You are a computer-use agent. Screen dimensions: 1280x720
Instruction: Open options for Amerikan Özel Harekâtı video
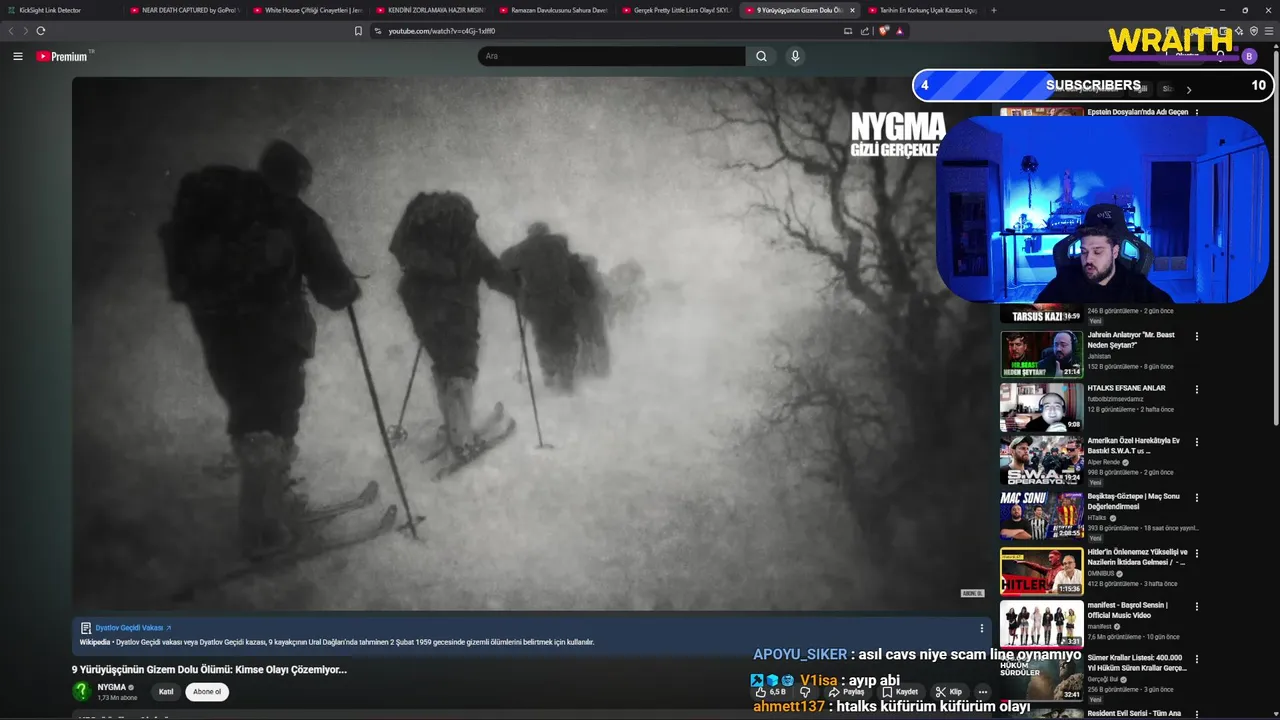pyautogui.click(x=1196, y=442)
